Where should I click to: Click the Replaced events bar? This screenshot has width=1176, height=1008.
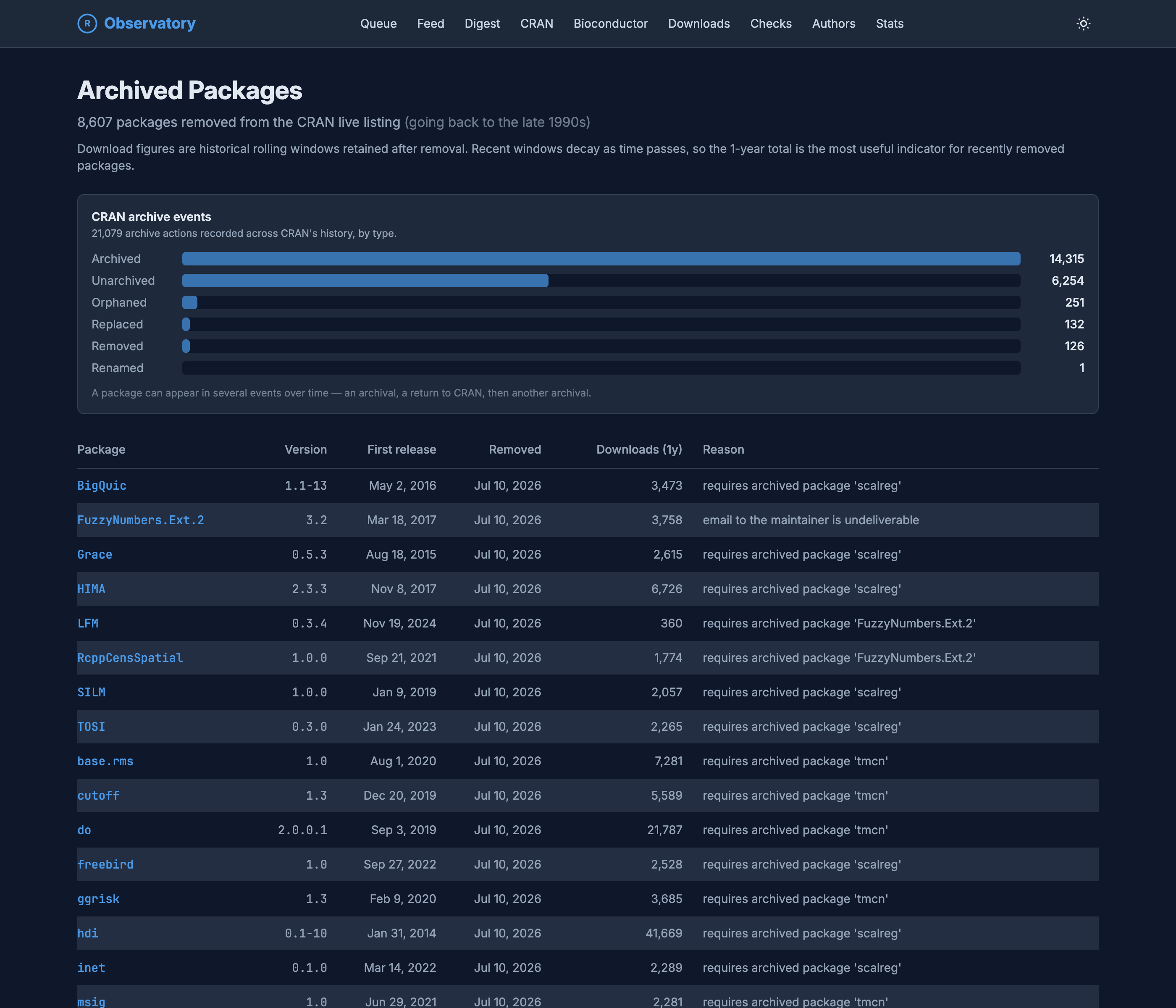186,324
